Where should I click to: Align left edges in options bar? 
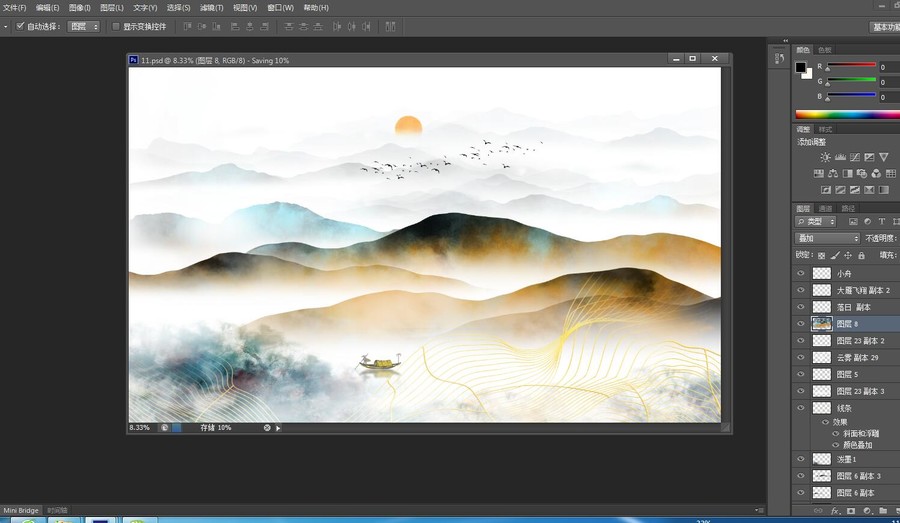[x=235, y=26]
